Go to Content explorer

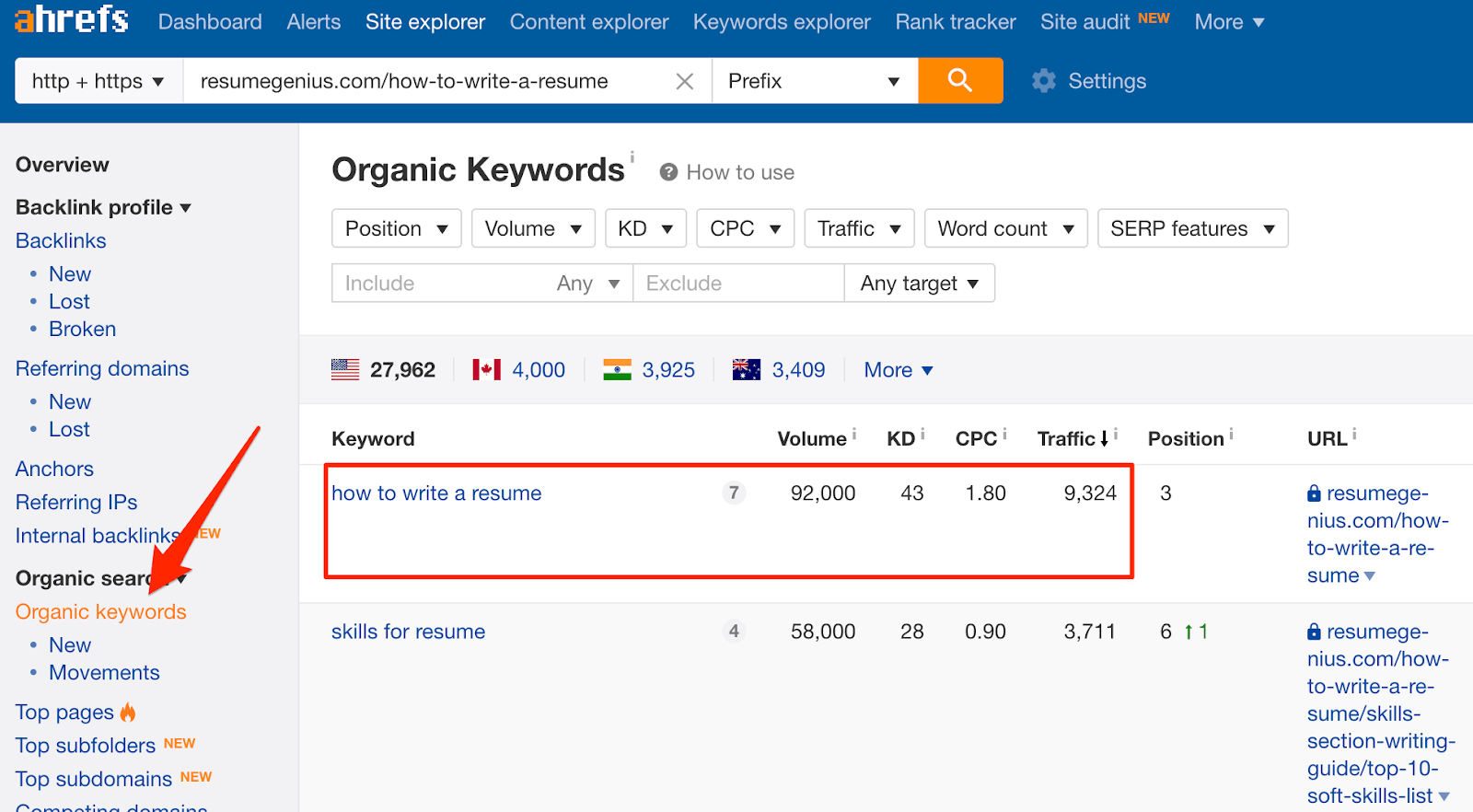tap(589, 21)
